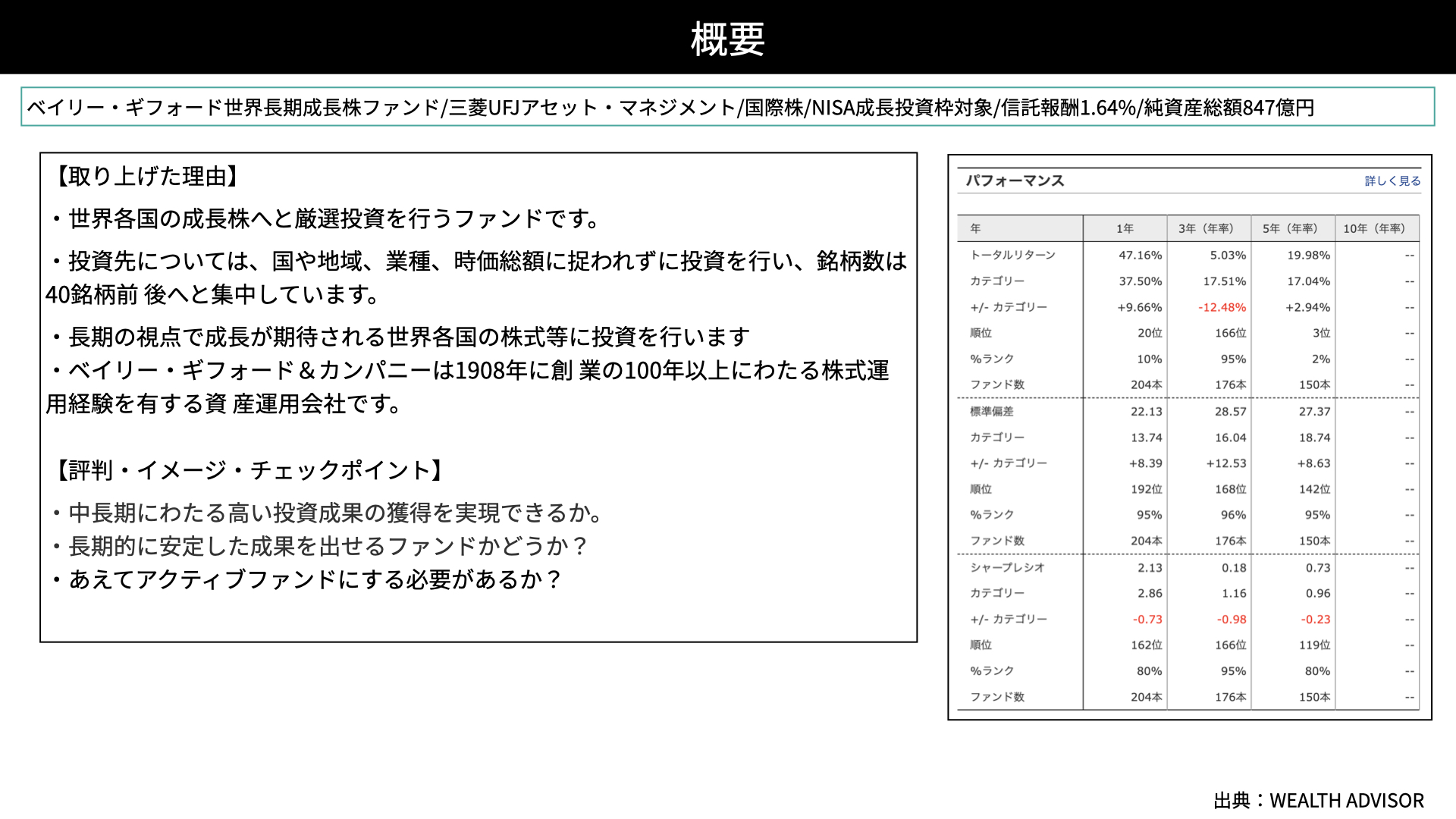This screenshot has width=1456, height=819.
Task: Click the line 長期的に安定した成果を出せるファンドかどうか？
Action: [320, 546]
